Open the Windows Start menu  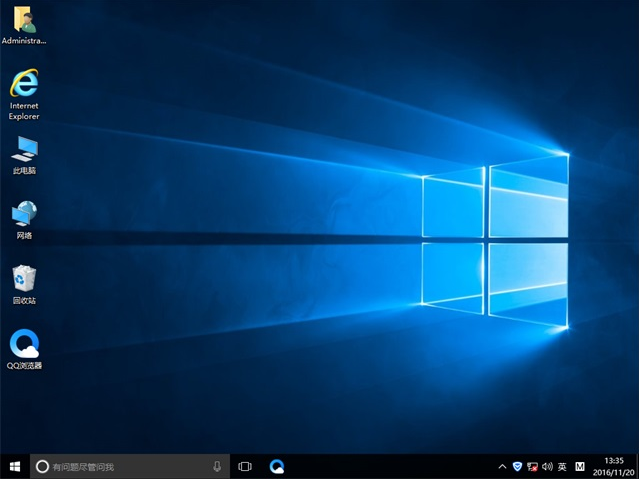coord(15,466)
